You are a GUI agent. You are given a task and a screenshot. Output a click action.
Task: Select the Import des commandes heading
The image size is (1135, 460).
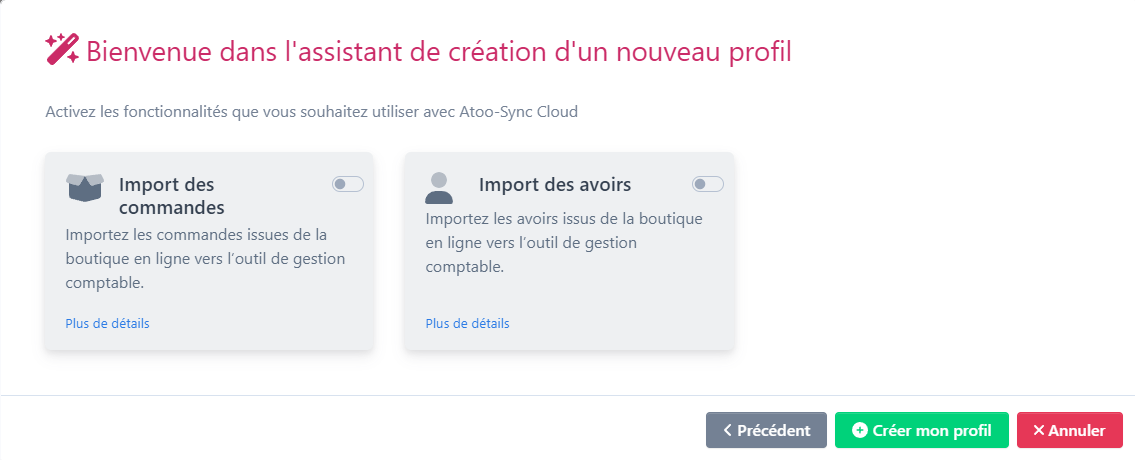point(172,196)
